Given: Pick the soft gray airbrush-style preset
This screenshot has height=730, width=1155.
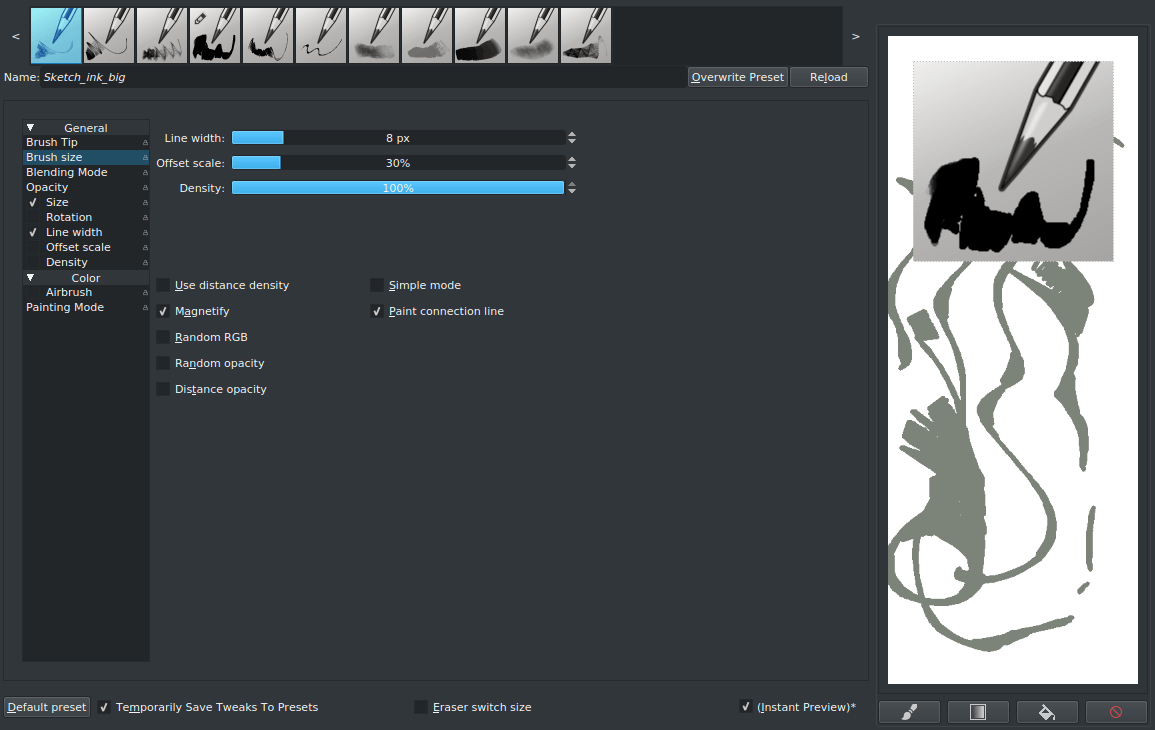Looking at the screenshot, I should click(533, 35).
